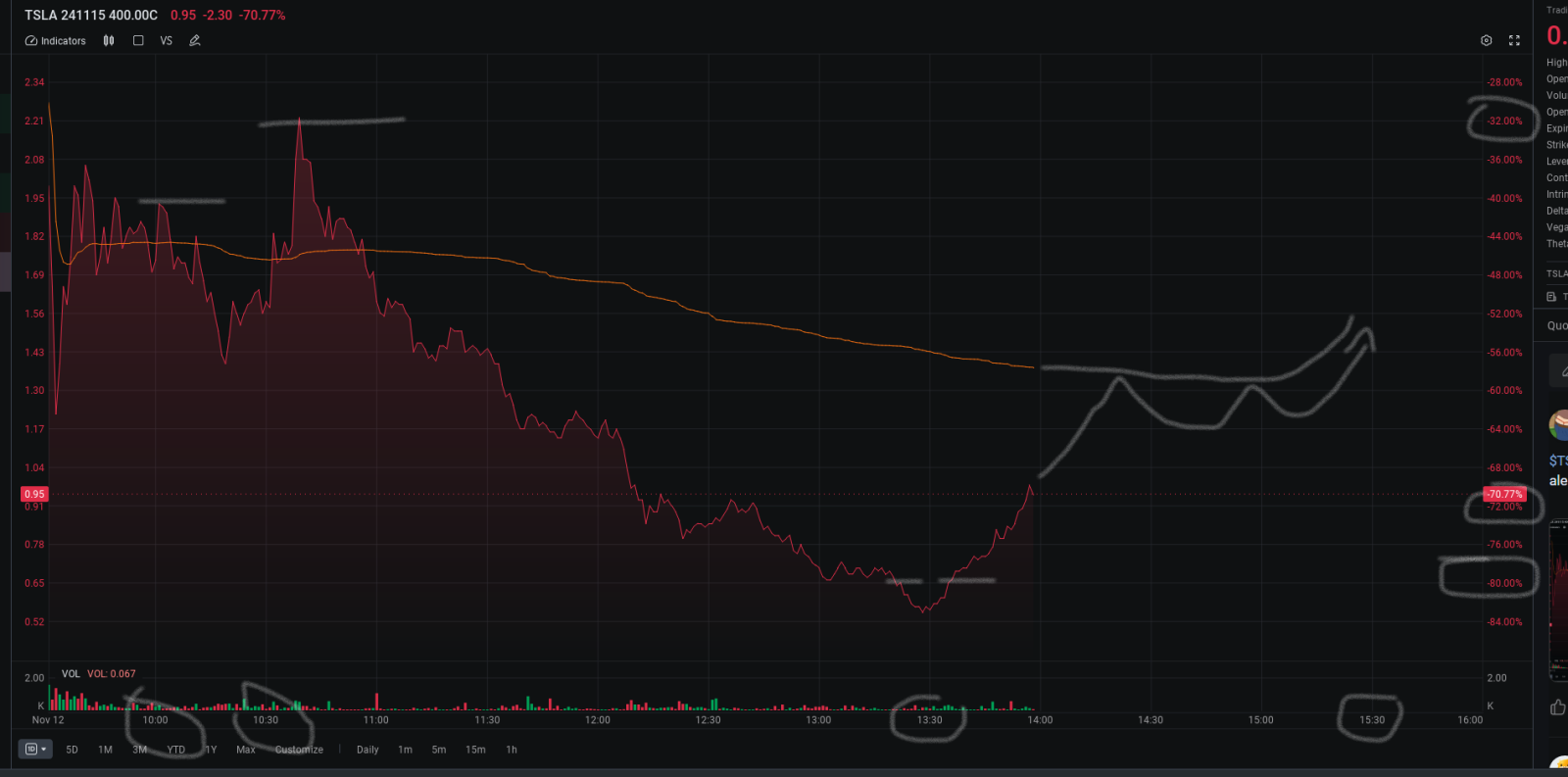Select the 1M time range
Image resolution: width=1568 pixels, height=777 pixels.
[105, 750]
